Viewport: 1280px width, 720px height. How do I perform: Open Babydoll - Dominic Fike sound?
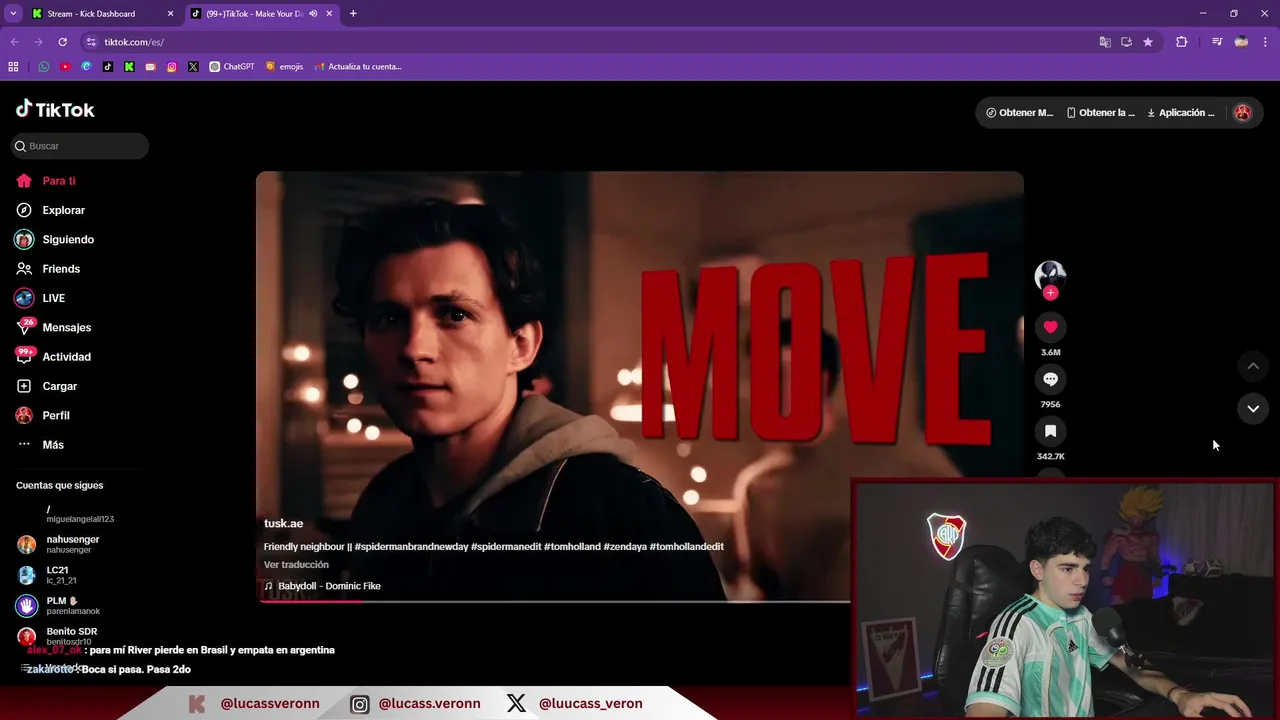(x=322, y=586)
